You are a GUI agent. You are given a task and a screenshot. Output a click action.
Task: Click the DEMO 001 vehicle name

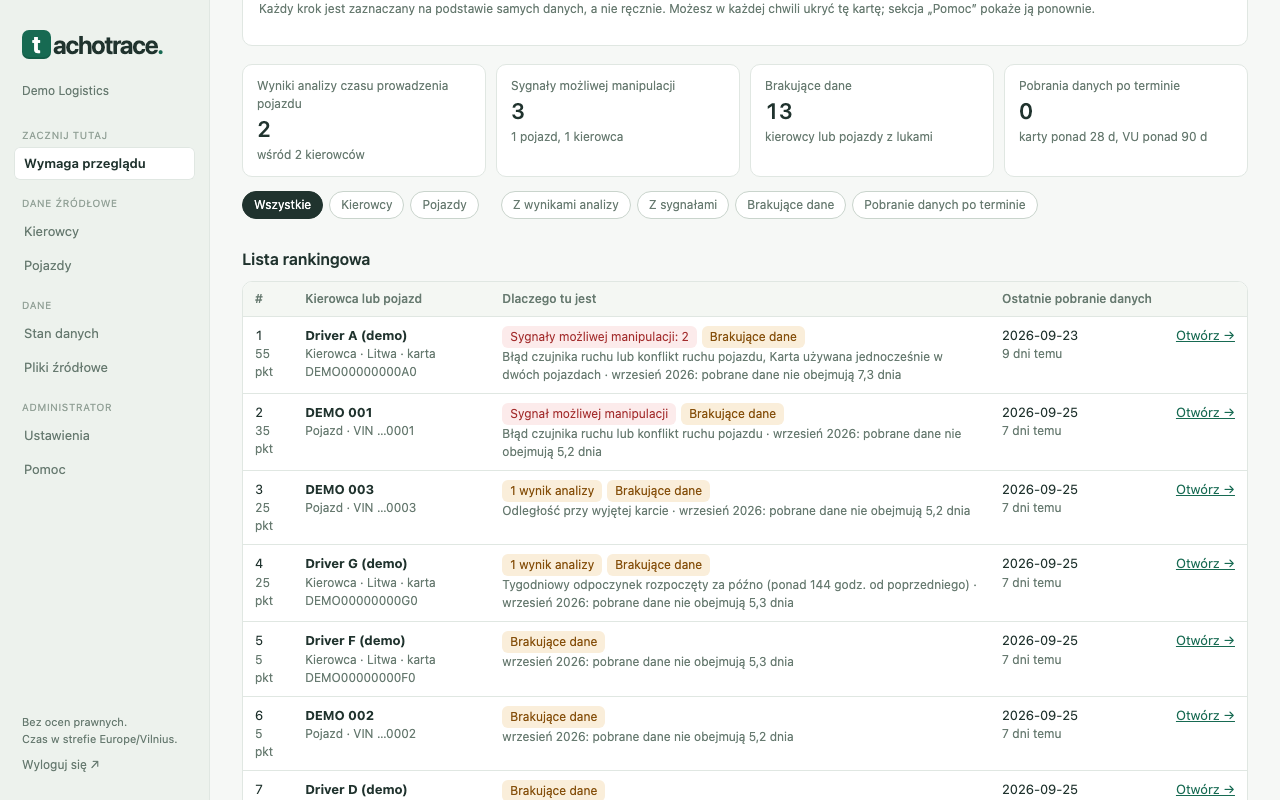pyautogui.click(x=339, y=413)
